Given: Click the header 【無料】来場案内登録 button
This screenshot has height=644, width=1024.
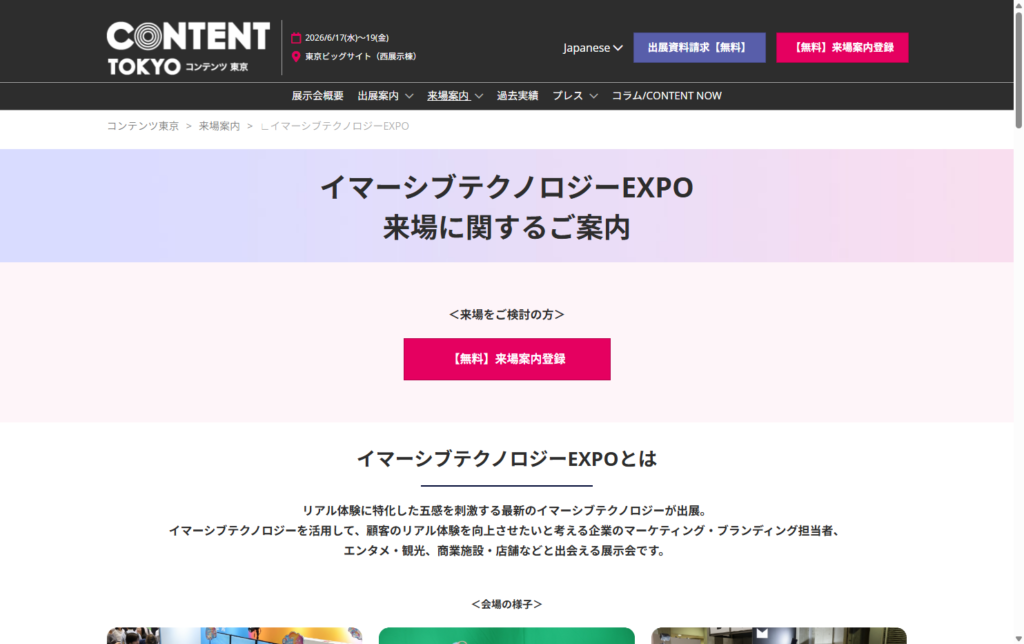Looking at the screenshot, I should (842, 48).
